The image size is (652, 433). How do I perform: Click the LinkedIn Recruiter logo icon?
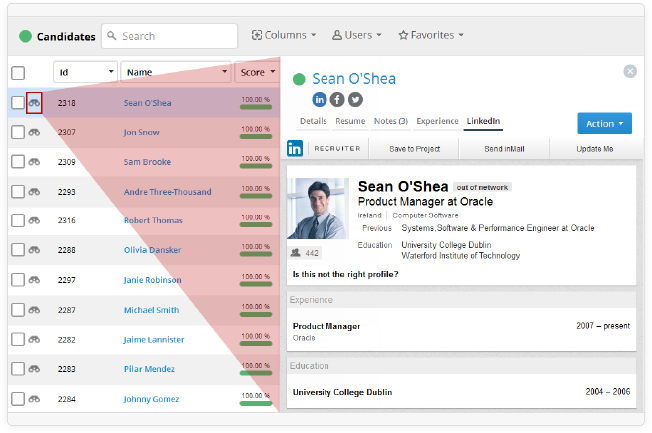[296, 148]
